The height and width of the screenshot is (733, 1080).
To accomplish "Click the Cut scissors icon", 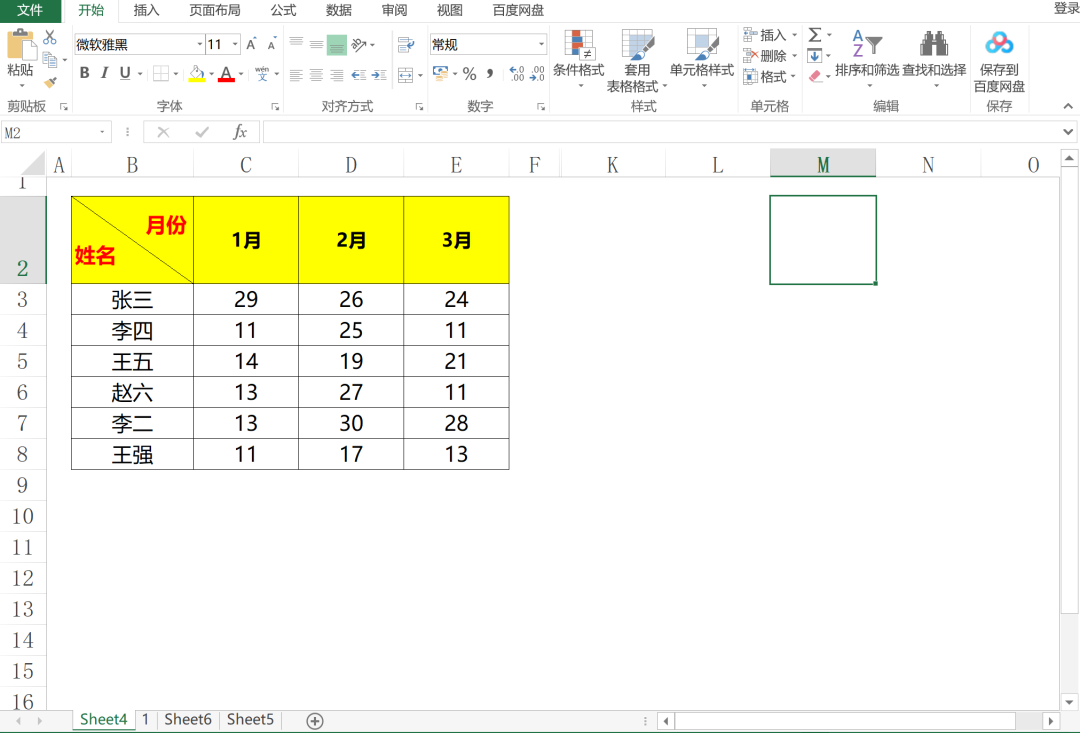I will (50, 37).
